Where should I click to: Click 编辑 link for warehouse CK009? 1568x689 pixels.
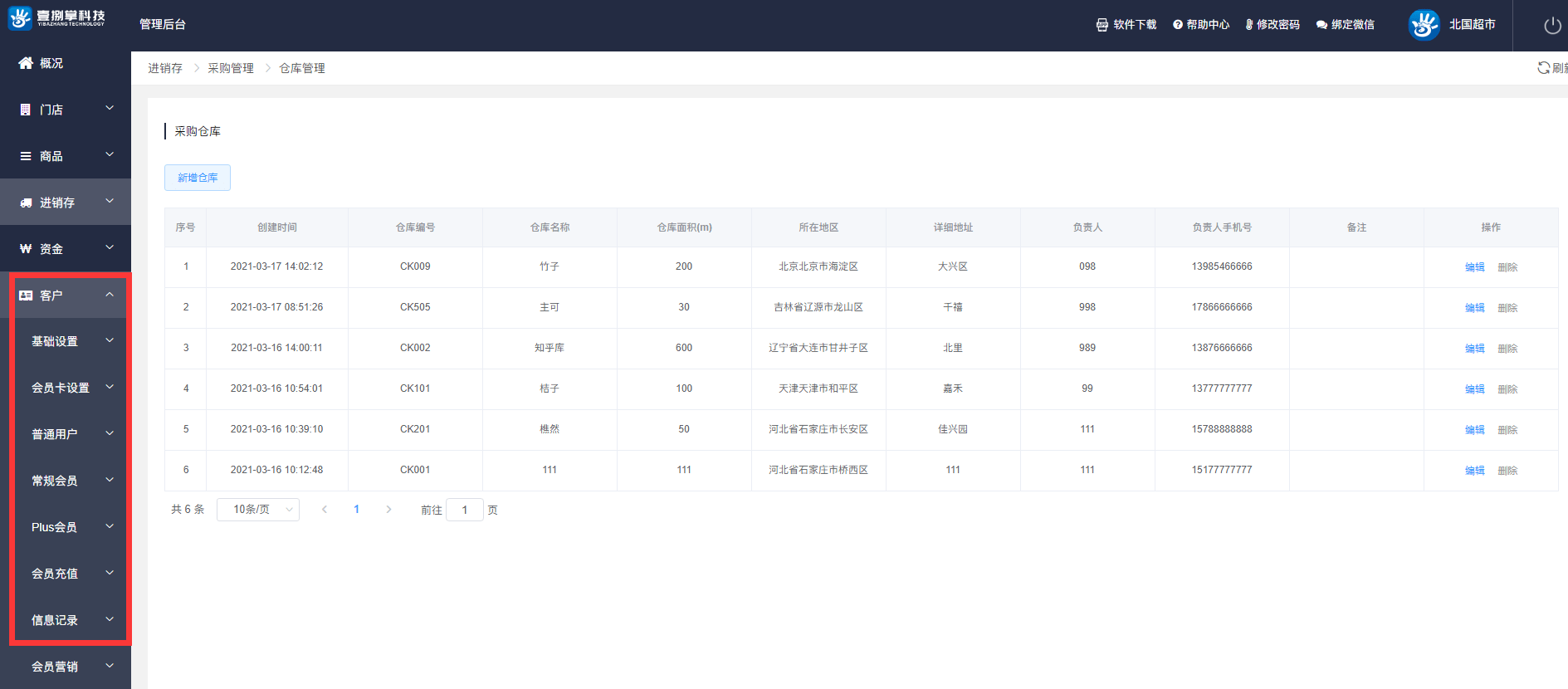point(1474,267)
